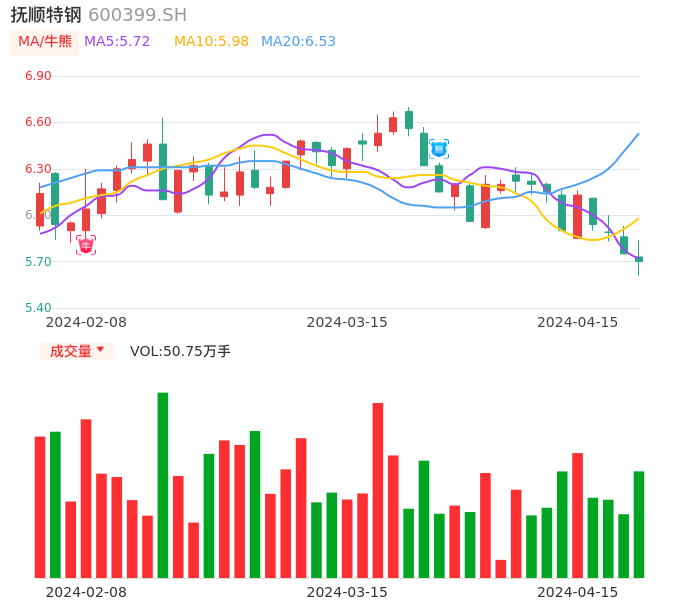This screenshot has height=606, width=686.
Task: Click the tallest green volume bar
Action: [163, 485]
